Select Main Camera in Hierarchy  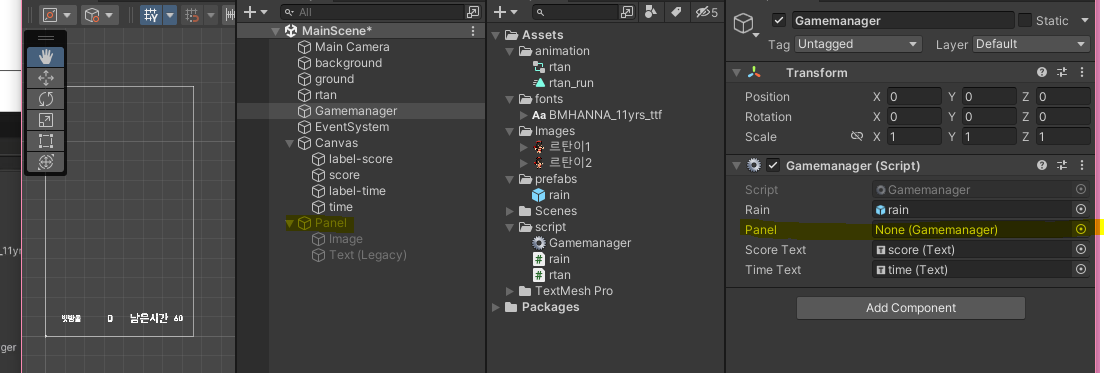pos(352,47)
